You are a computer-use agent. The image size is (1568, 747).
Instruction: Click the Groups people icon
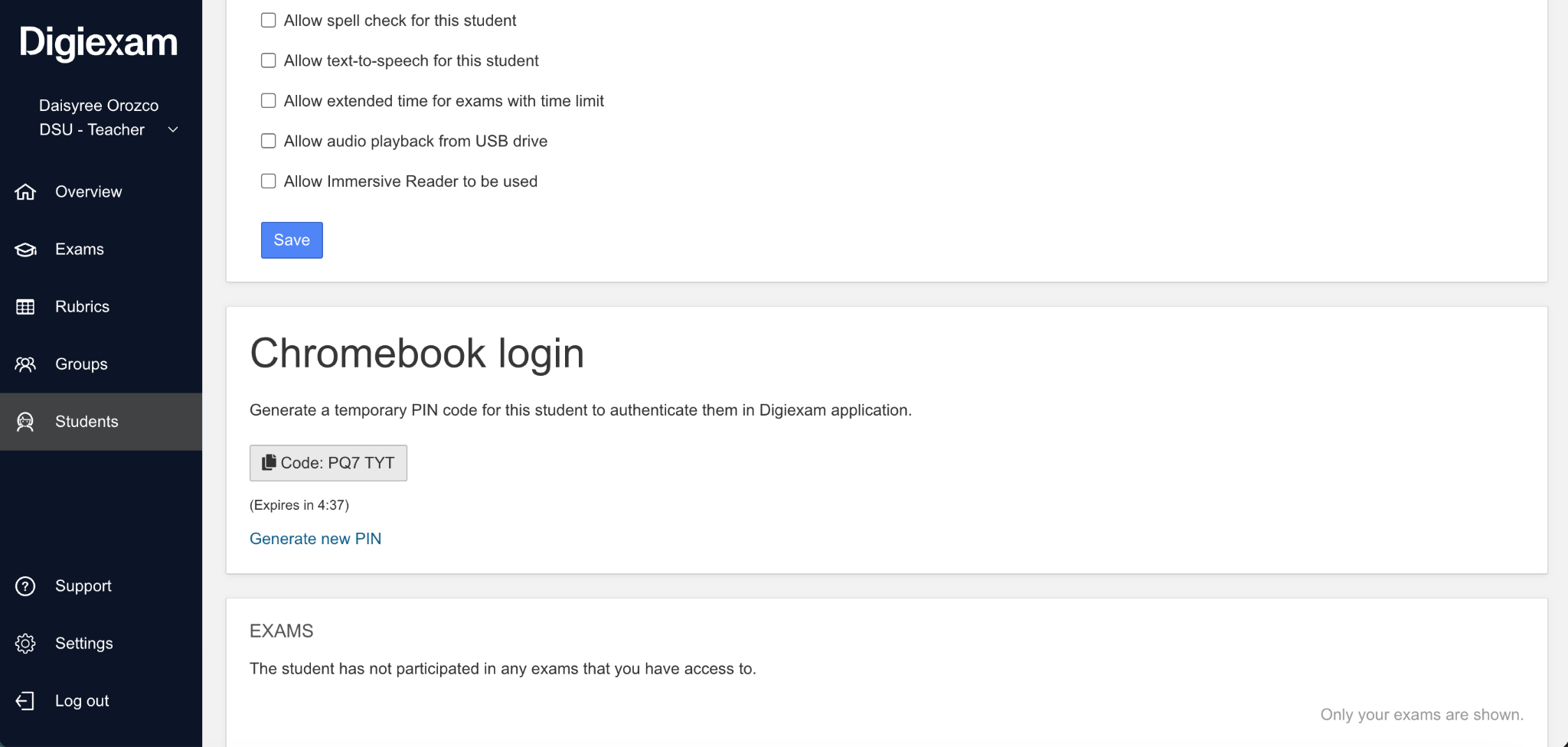point(25,364)
